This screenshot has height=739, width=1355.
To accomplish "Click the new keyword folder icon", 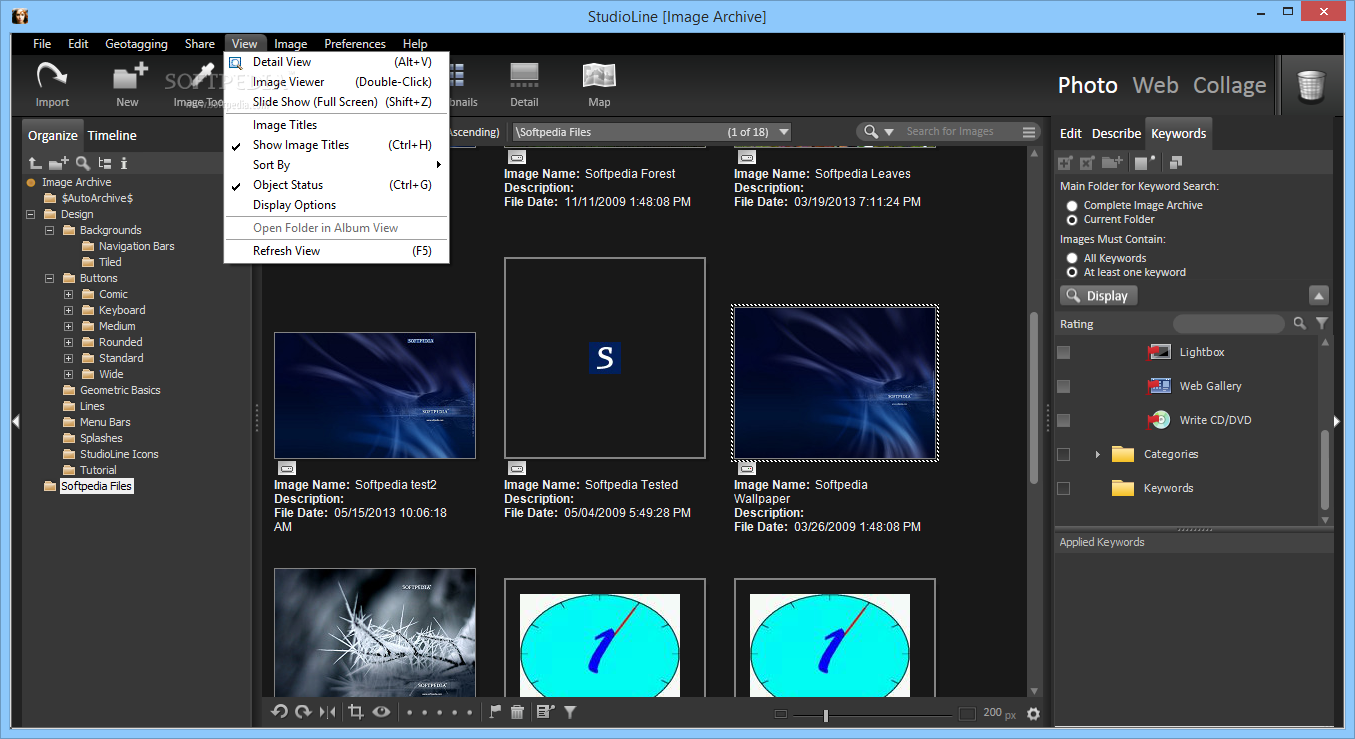I will point(1112,162).
